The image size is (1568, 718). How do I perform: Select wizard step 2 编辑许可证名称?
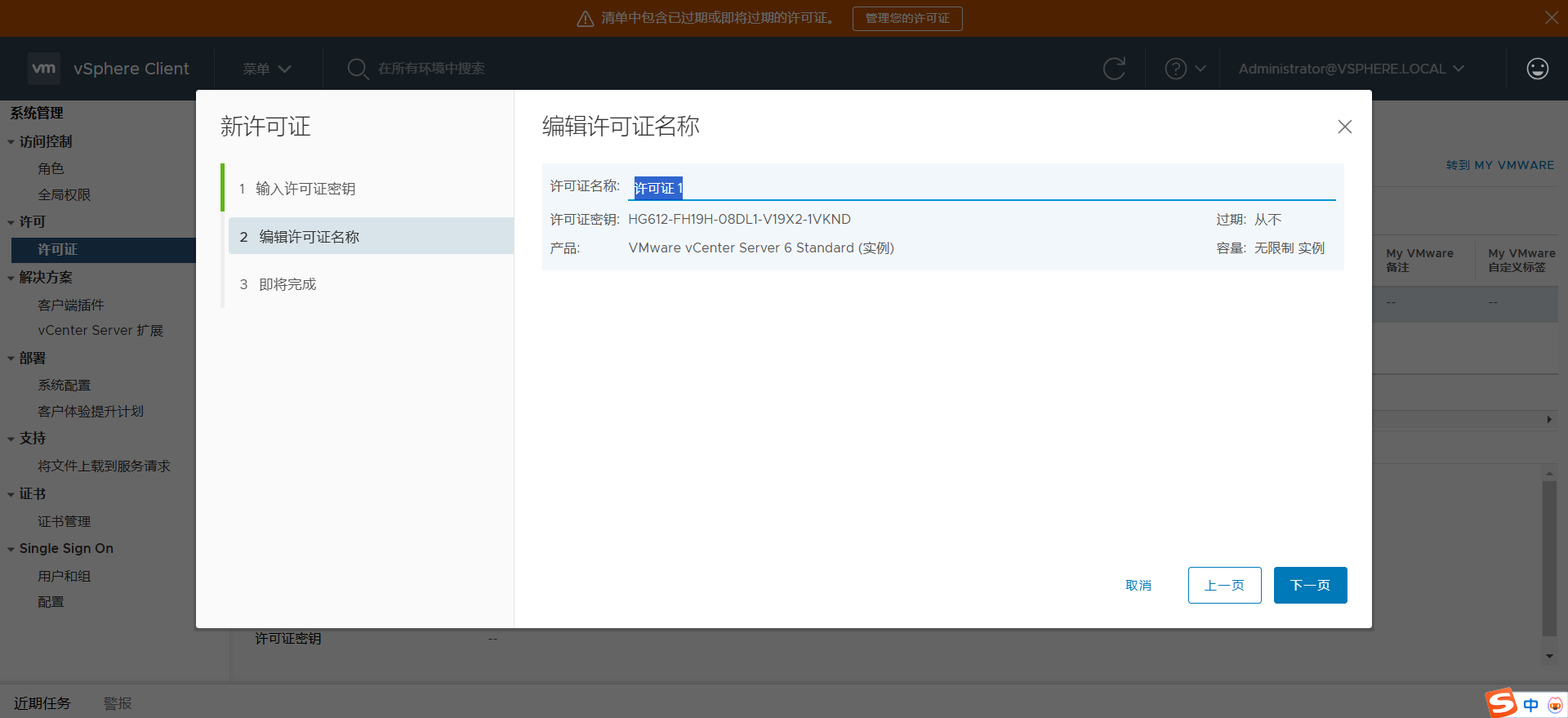371,236
